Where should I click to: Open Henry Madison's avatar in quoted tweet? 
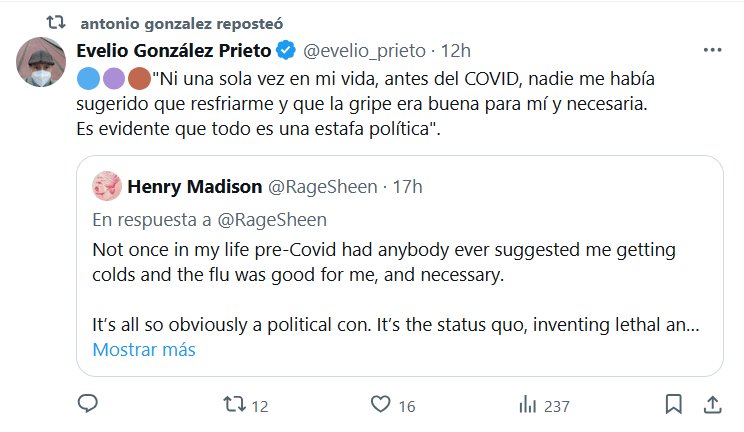[106, 186]
